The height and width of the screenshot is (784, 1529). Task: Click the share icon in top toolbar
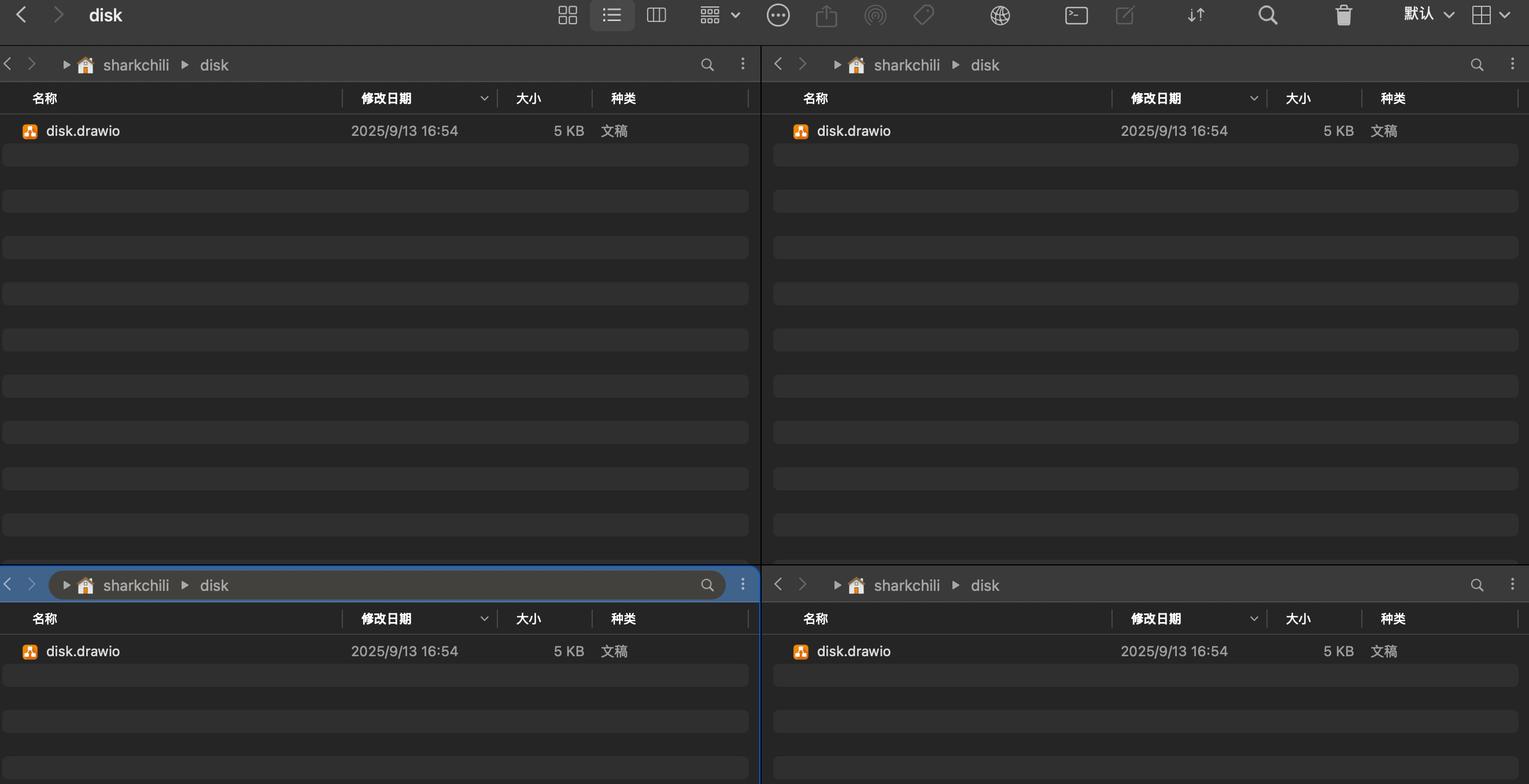[x=826, y=16]
